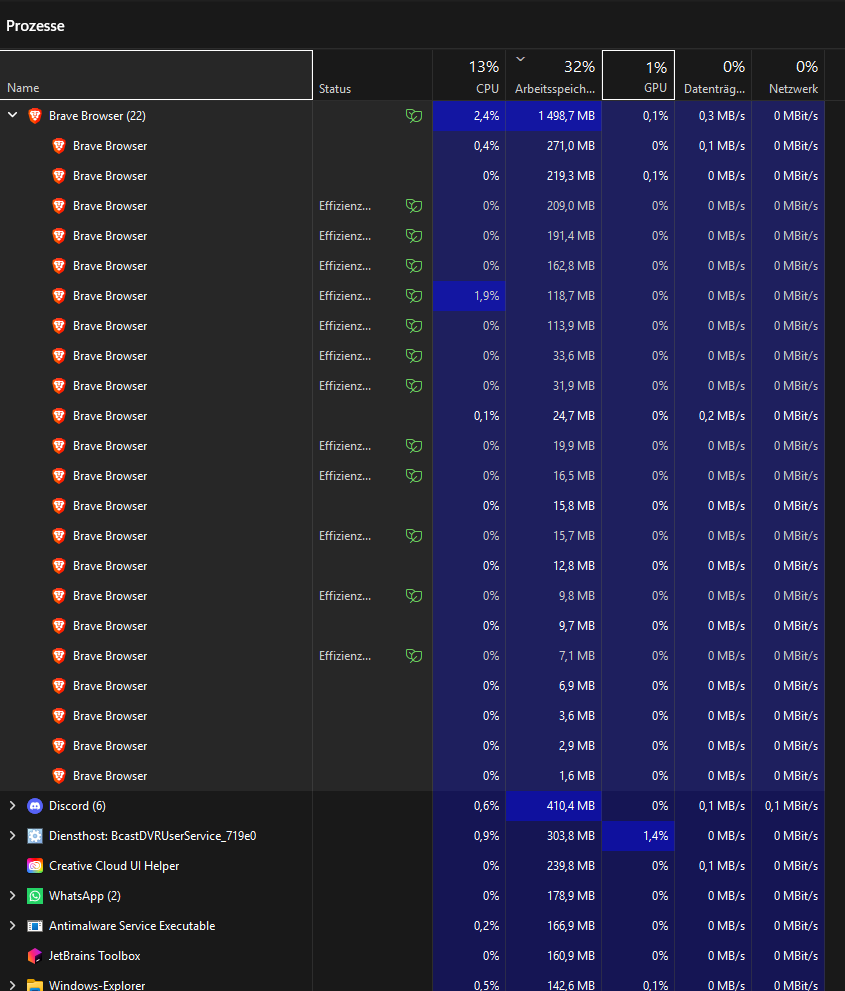The height and width of the screenshot is (991, 845).
Task: Expand Antimalware Service Executable entry
Action: pos(12,926)
